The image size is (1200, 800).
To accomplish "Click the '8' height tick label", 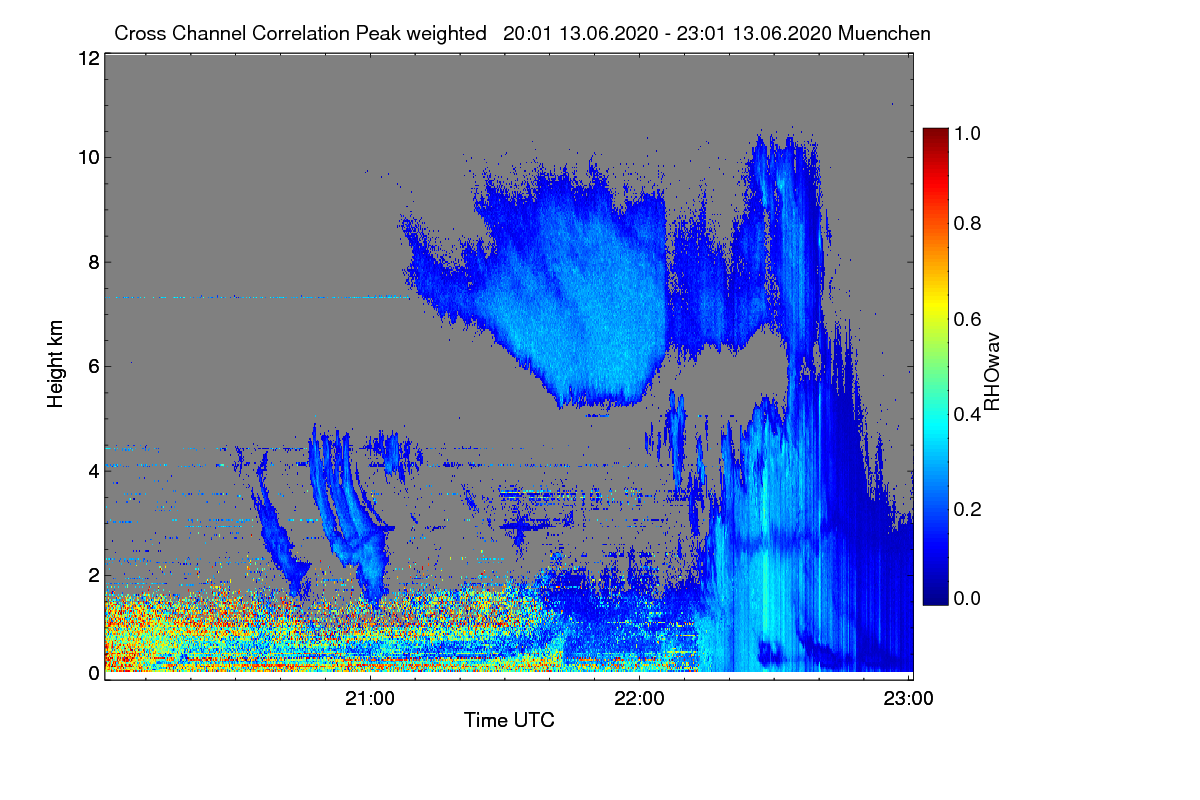I will 92,262.
